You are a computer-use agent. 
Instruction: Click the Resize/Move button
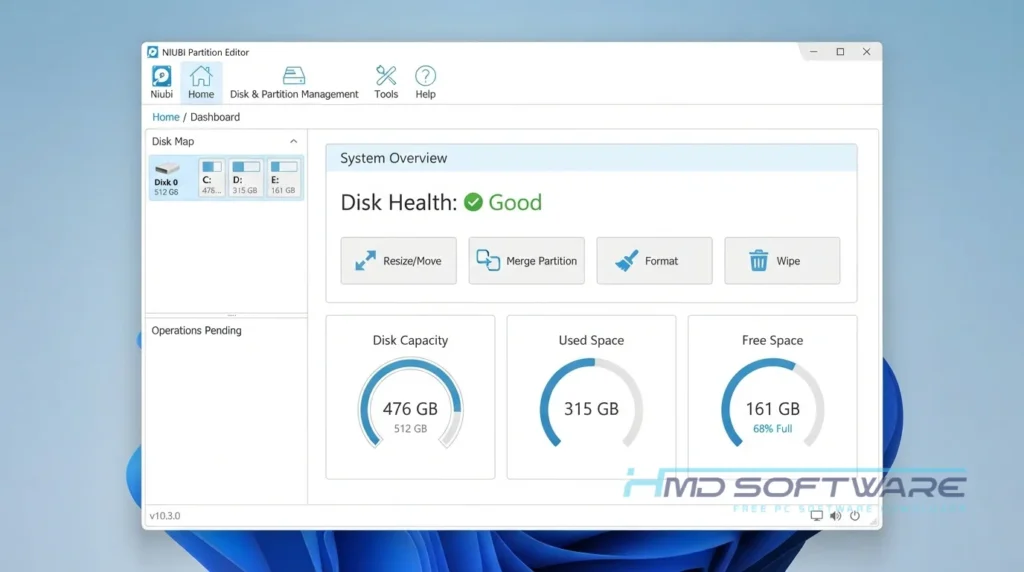pyautogui.click(x=398, y=261)
